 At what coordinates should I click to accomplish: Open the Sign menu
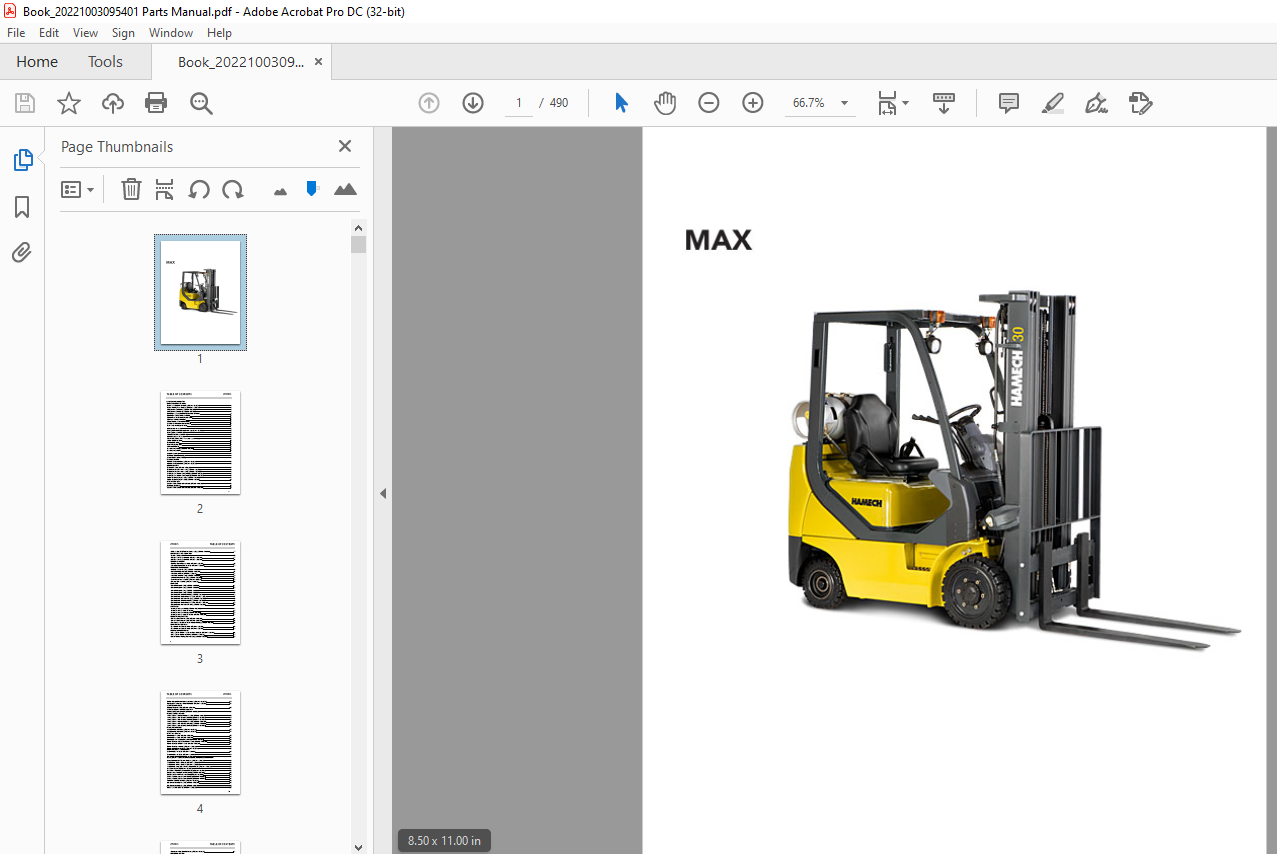(x=123, y=33)
